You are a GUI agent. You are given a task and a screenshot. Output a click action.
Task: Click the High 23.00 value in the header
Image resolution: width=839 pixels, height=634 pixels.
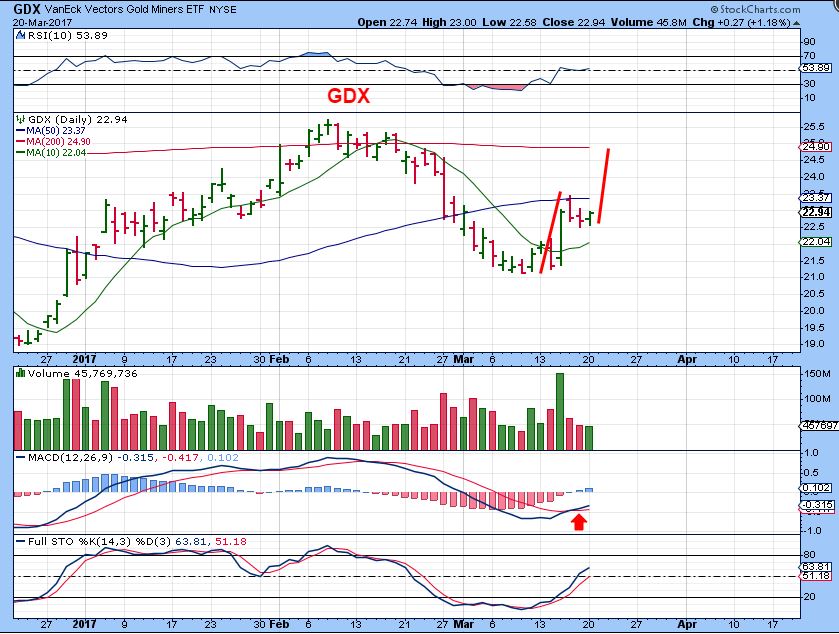(x=449, y=22)
